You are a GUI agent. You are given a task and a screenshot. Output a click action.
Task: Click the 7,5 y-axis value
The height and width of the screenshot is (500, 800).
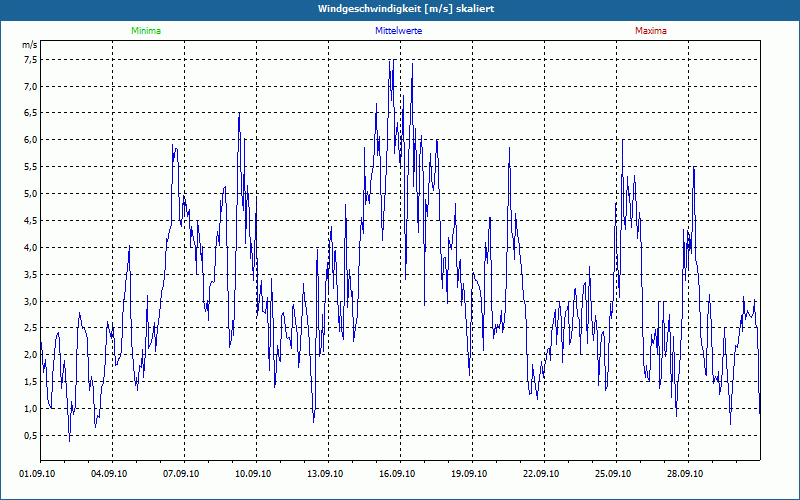pos(31,60)
